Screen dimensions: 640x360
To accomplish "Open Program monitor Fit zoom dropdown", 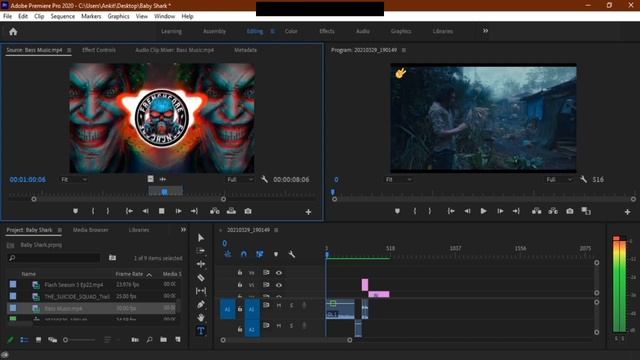I will coord(398,179).
